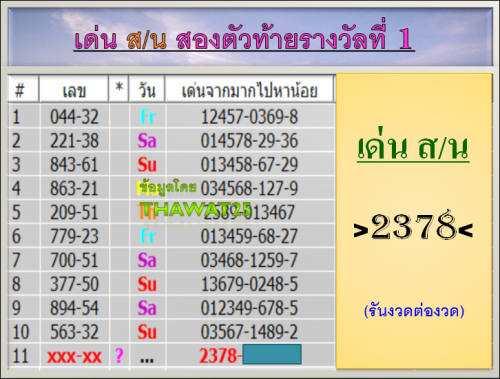
Task: Select the 221-38 number cell
Action: click(x=74, y=140)
